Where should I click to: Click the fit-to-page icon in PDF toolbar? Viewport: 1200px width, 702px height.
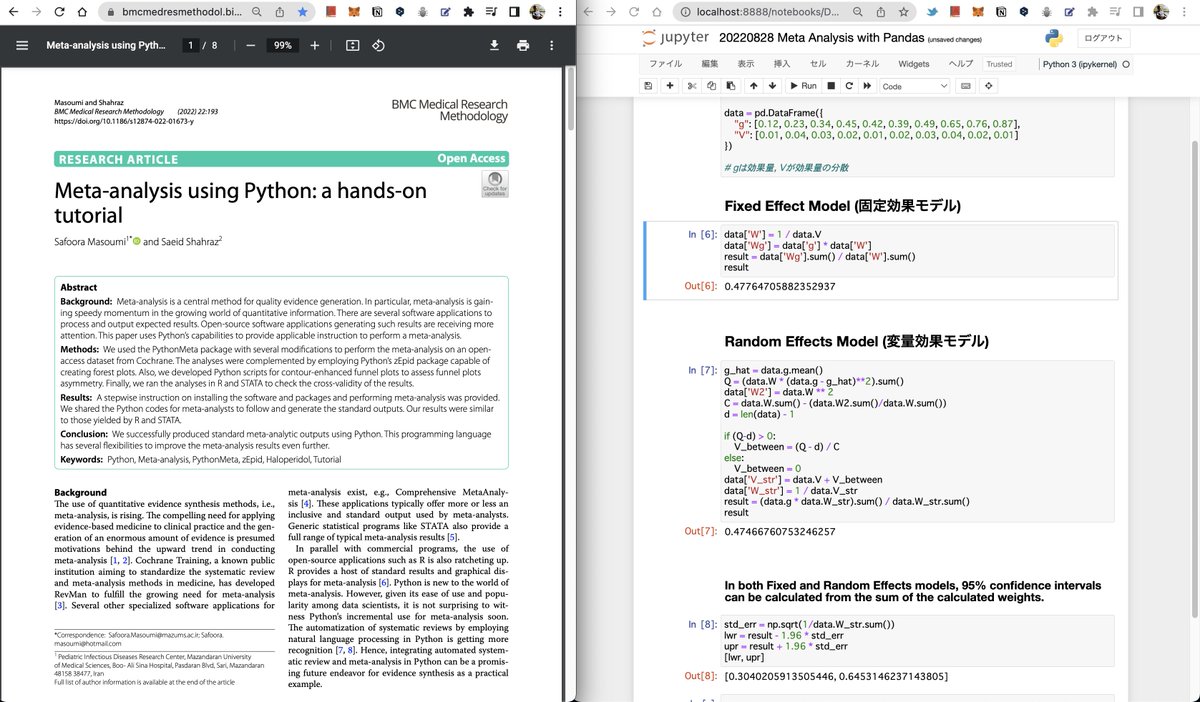352,46
